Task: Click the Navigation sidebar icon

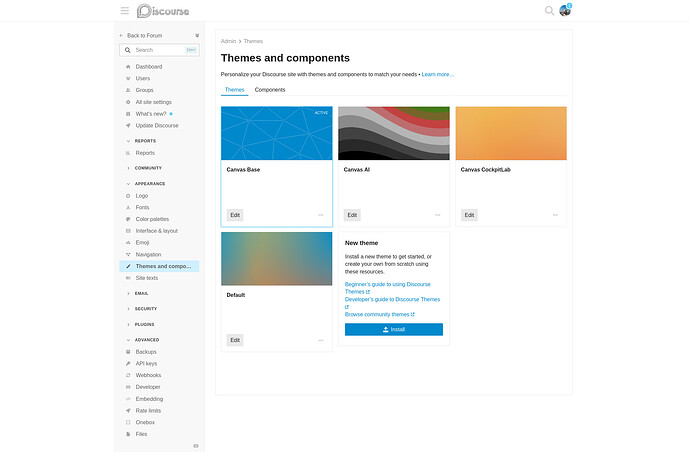Action: point(128,255)
